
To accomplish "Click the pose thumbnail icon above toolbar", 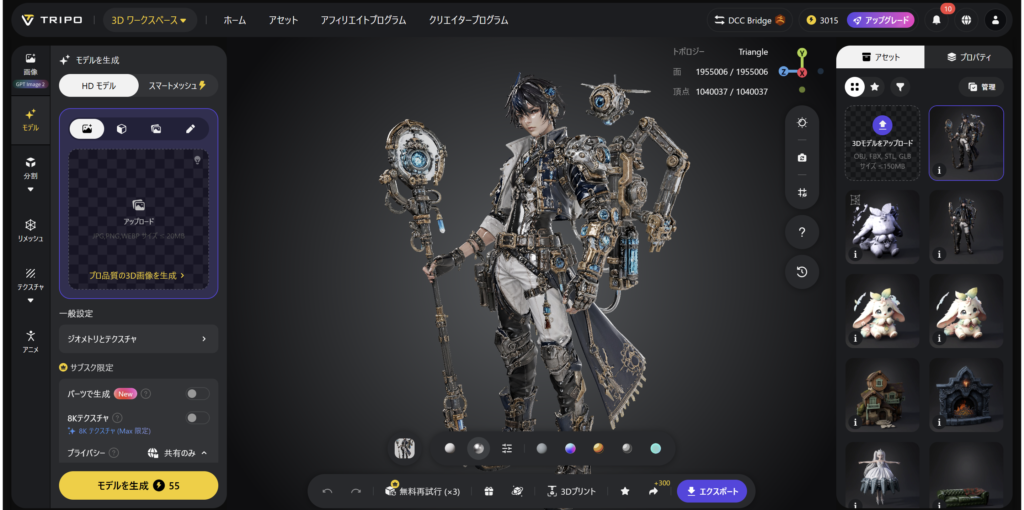I will click(406, 448).
